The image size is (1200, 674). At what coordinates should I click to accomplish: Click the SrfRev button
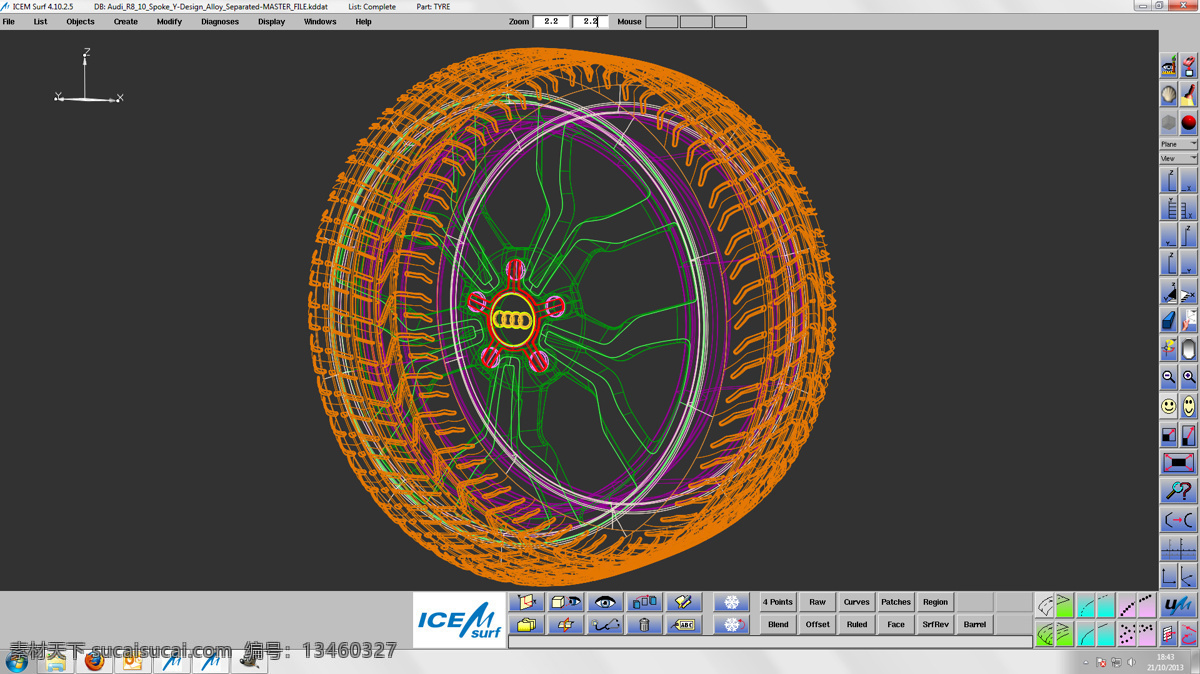[936, 625]
